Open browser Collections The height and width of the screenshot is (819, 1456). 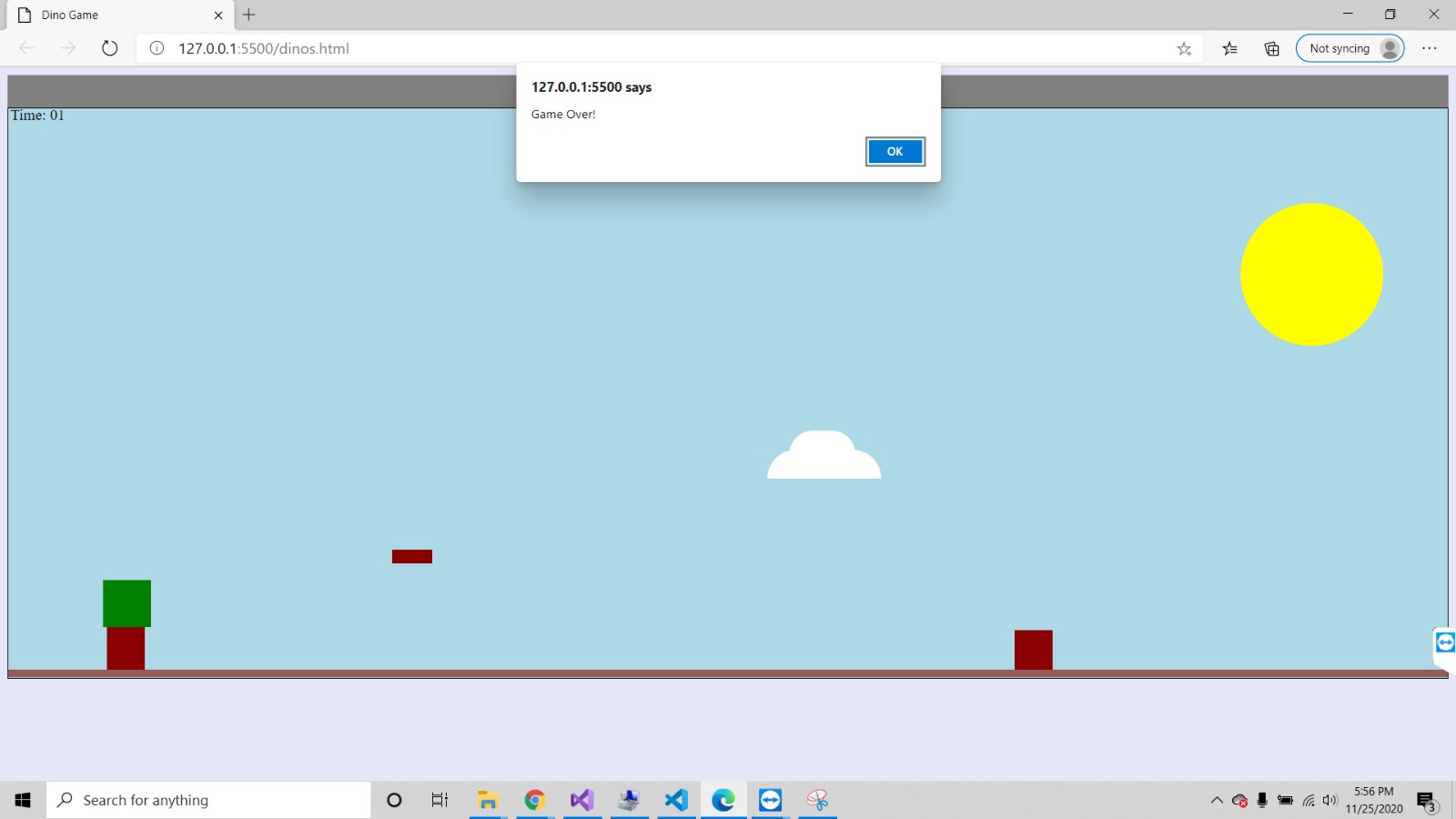coord(1272,49)
